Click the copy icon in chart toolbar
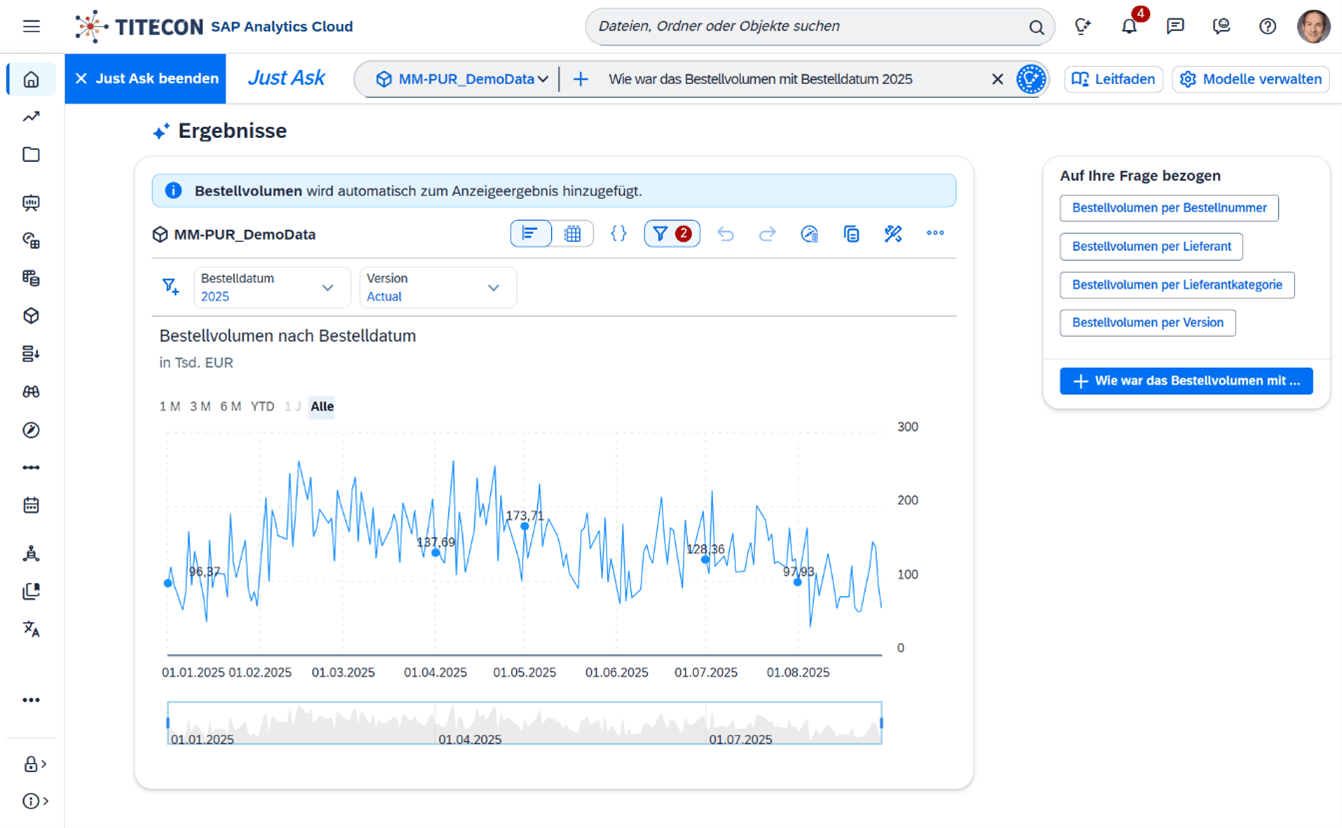The height and width of the screenshot is (828, 1342). coord(851,234)
